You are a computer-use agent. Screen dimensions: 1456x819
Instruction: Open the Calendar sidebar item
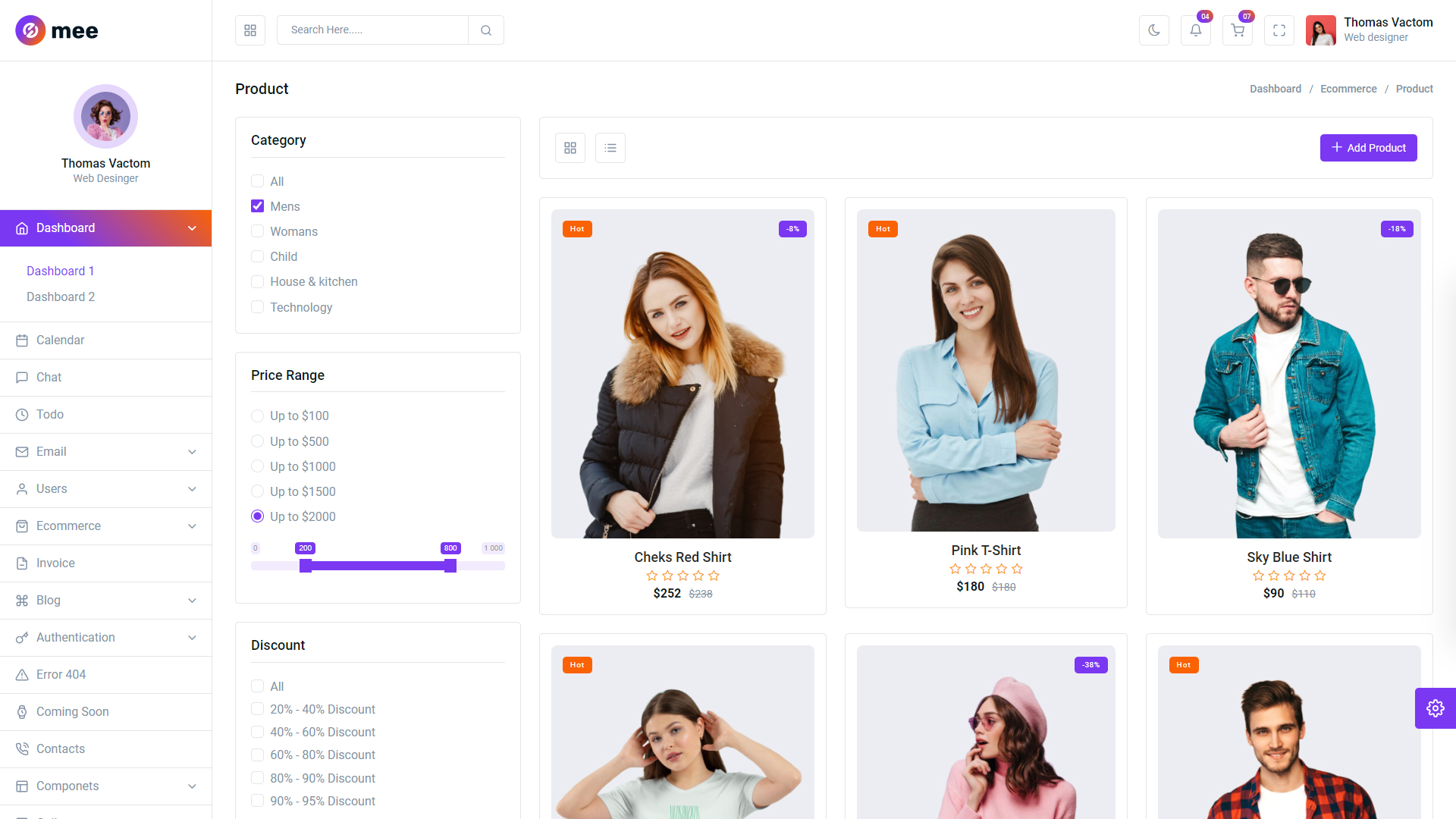click(x=61, y=340)
